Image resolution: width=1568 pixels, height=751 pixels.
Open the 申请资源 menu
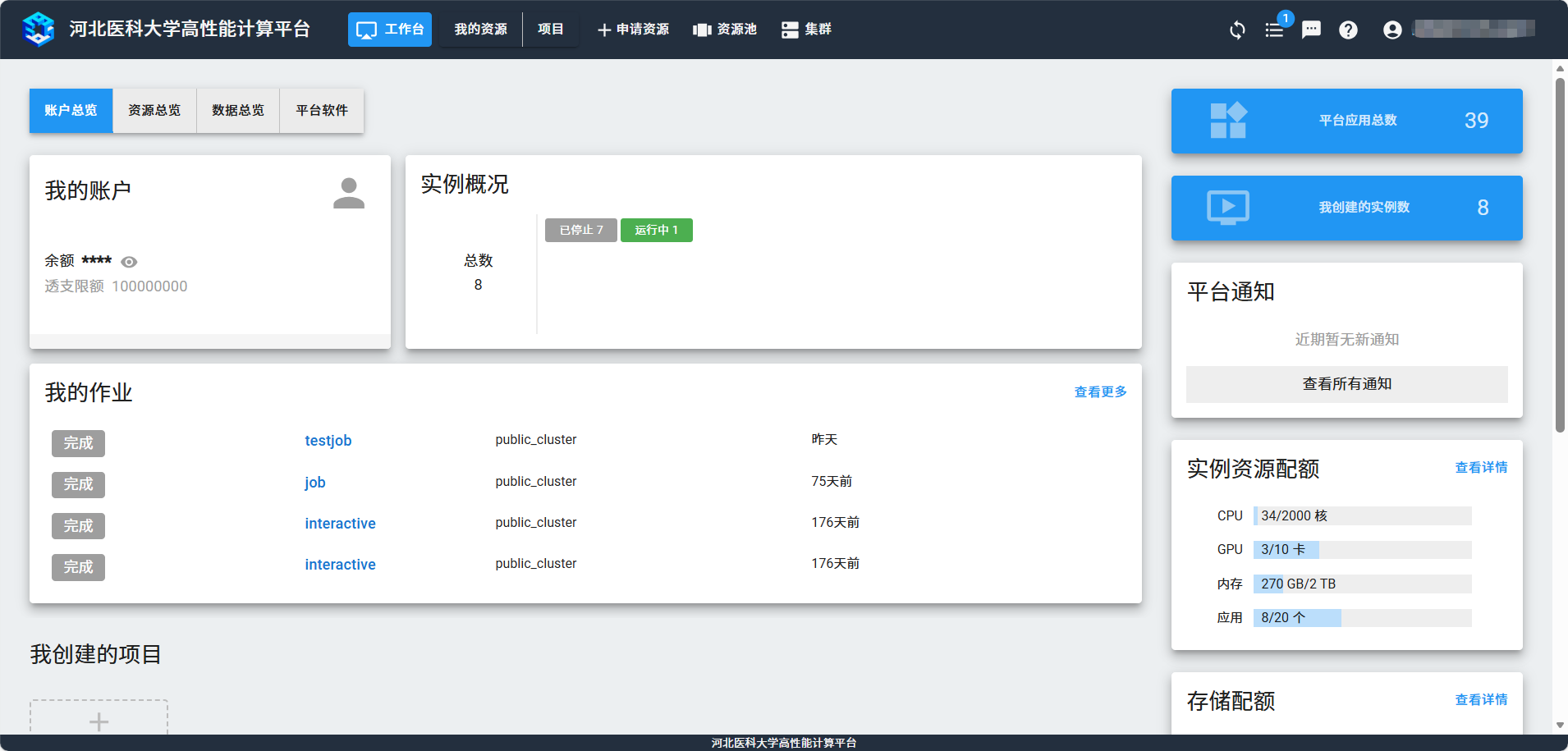click(x=633, y=30)
